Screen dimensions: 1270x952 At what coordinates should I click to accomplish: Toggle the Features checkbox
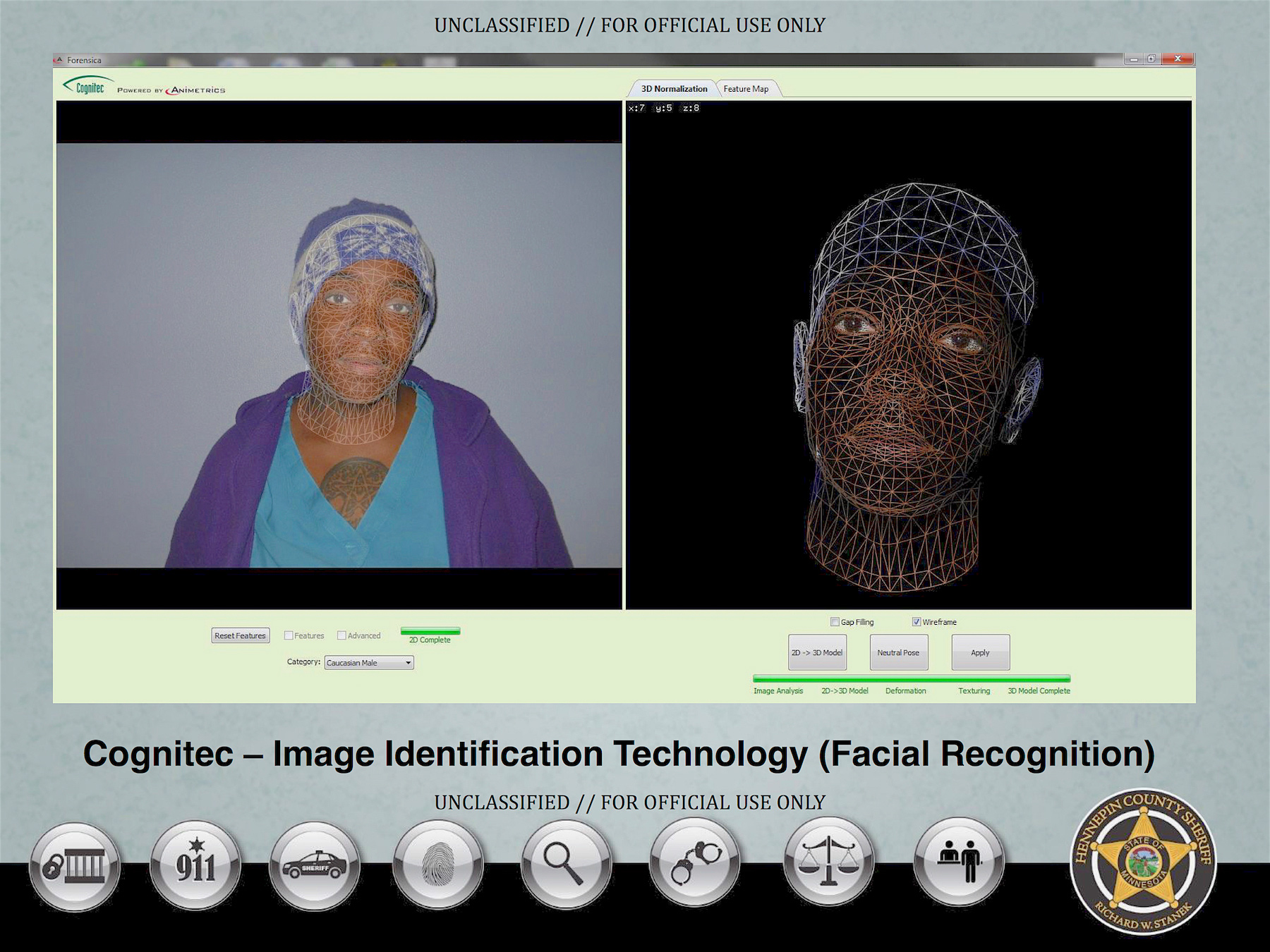point(289,635)
